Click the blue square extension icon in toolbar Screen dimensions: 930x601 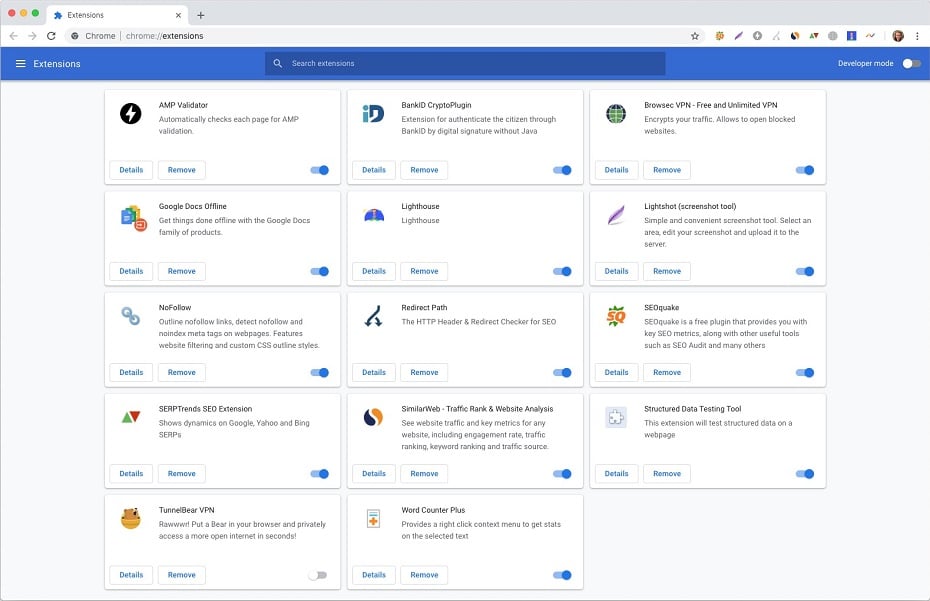(x=851, y=36)
